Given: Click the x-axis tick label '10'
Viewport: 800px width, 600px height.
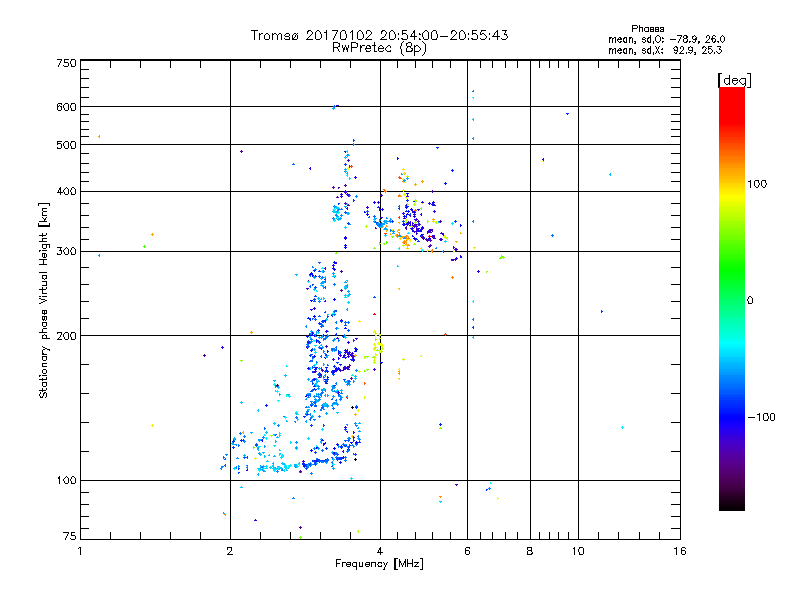Looking at the screenshot, I should click(x=578, y=551).
